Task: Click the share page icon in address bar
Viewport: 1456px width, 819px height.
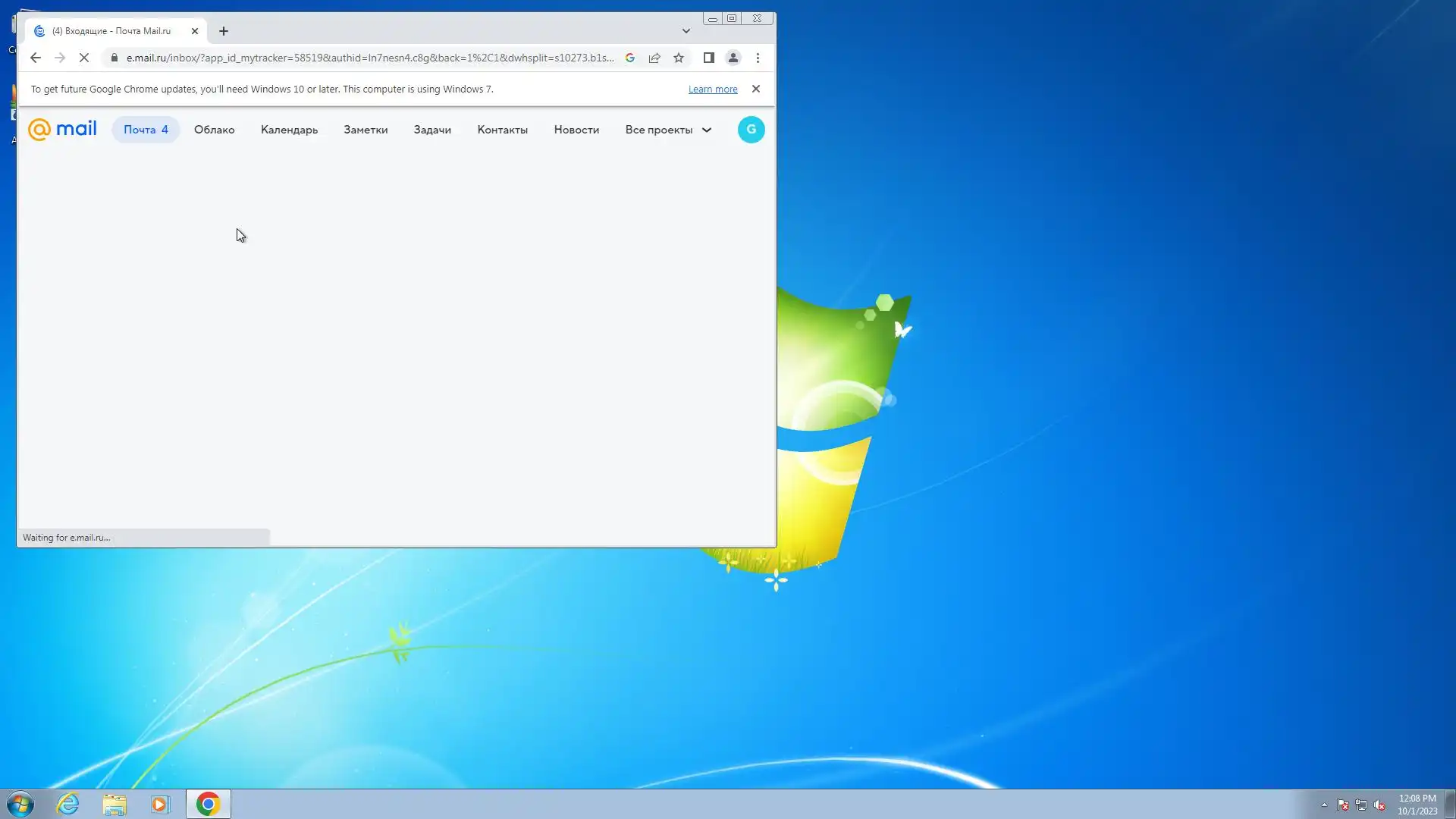Action: click(654, 58)
